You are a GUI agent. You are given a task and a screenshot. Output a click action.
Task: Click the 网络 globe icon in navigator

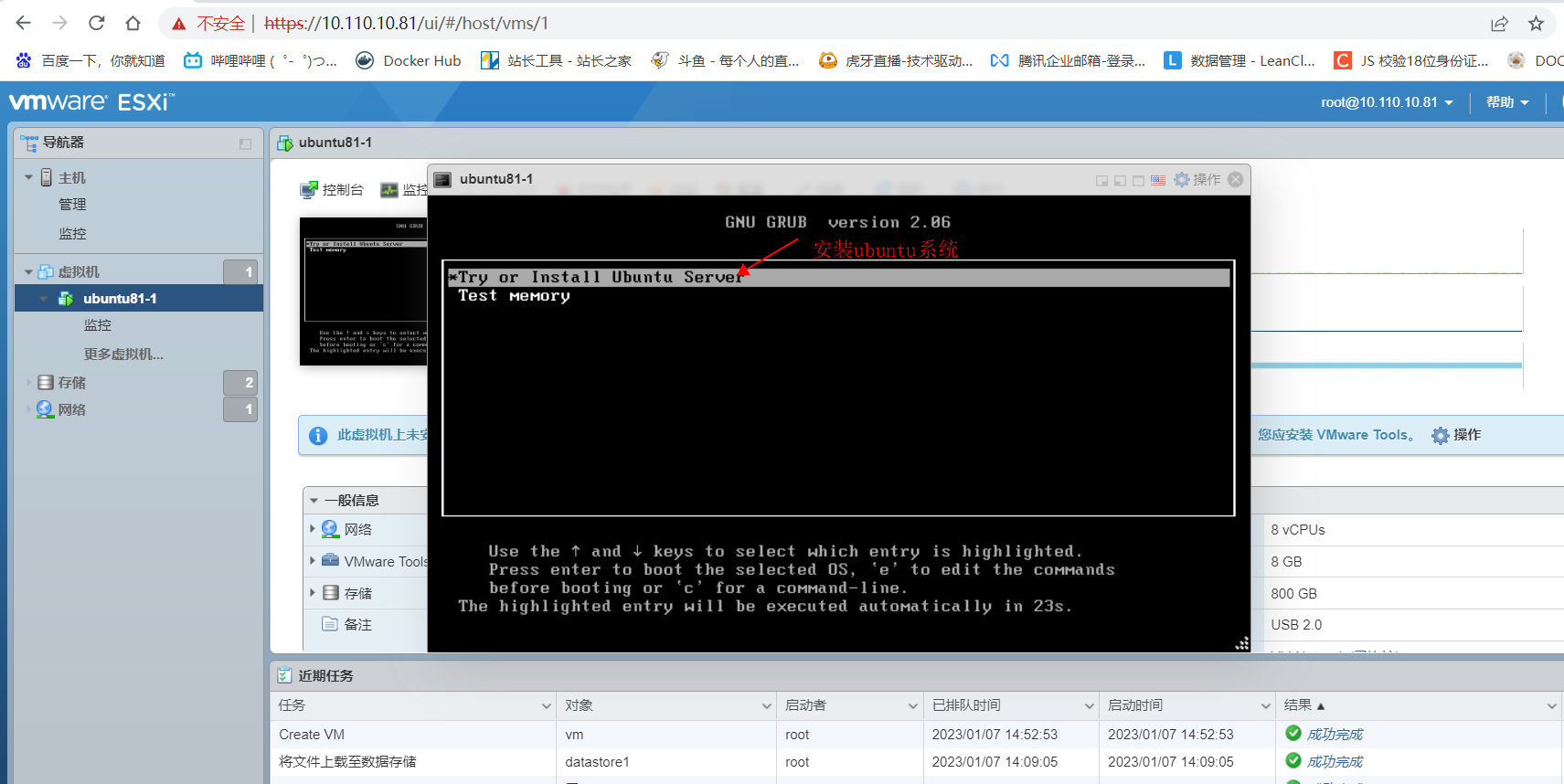[45, 409]
